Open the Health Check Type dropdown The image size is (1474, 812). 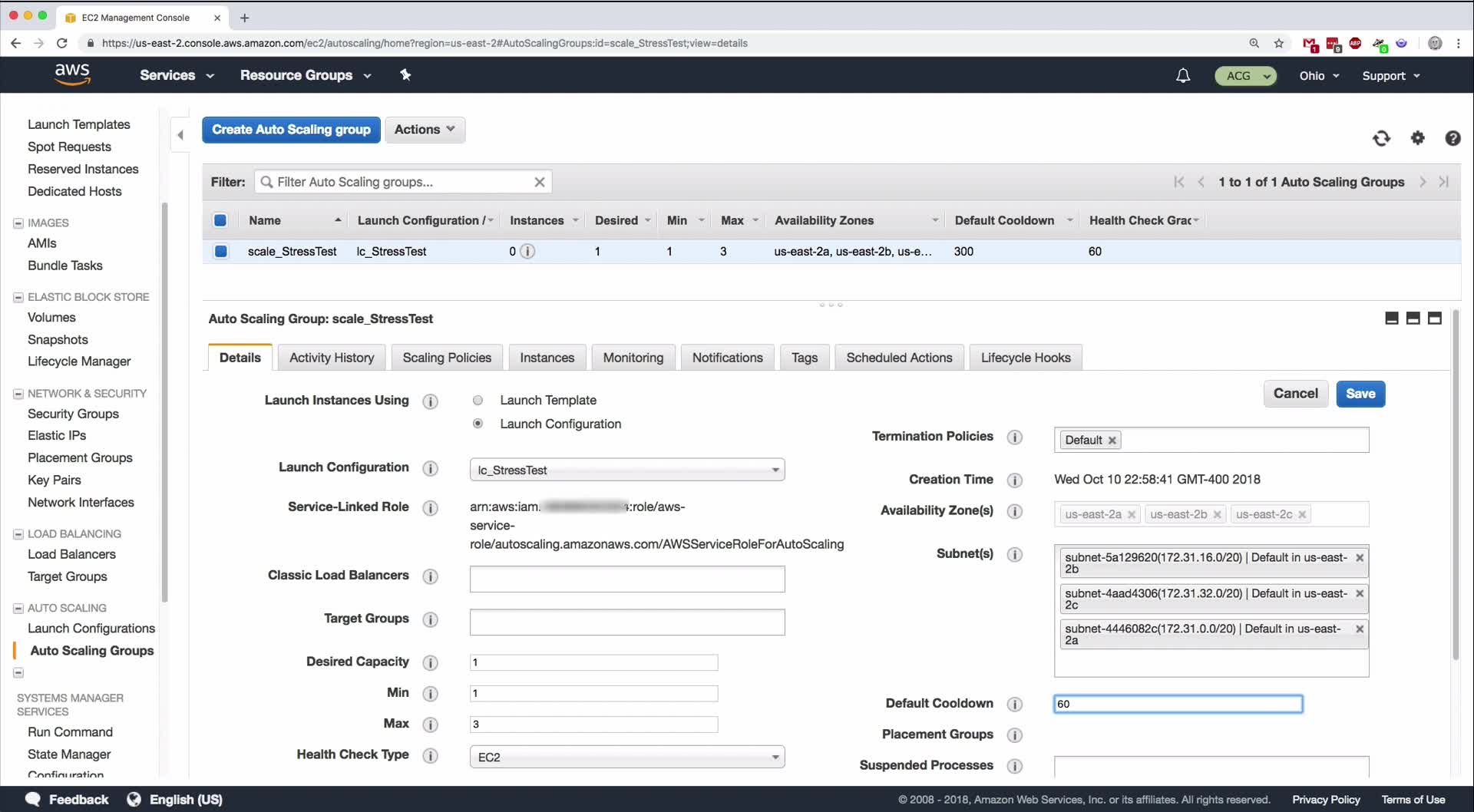(x=627, y=757)
